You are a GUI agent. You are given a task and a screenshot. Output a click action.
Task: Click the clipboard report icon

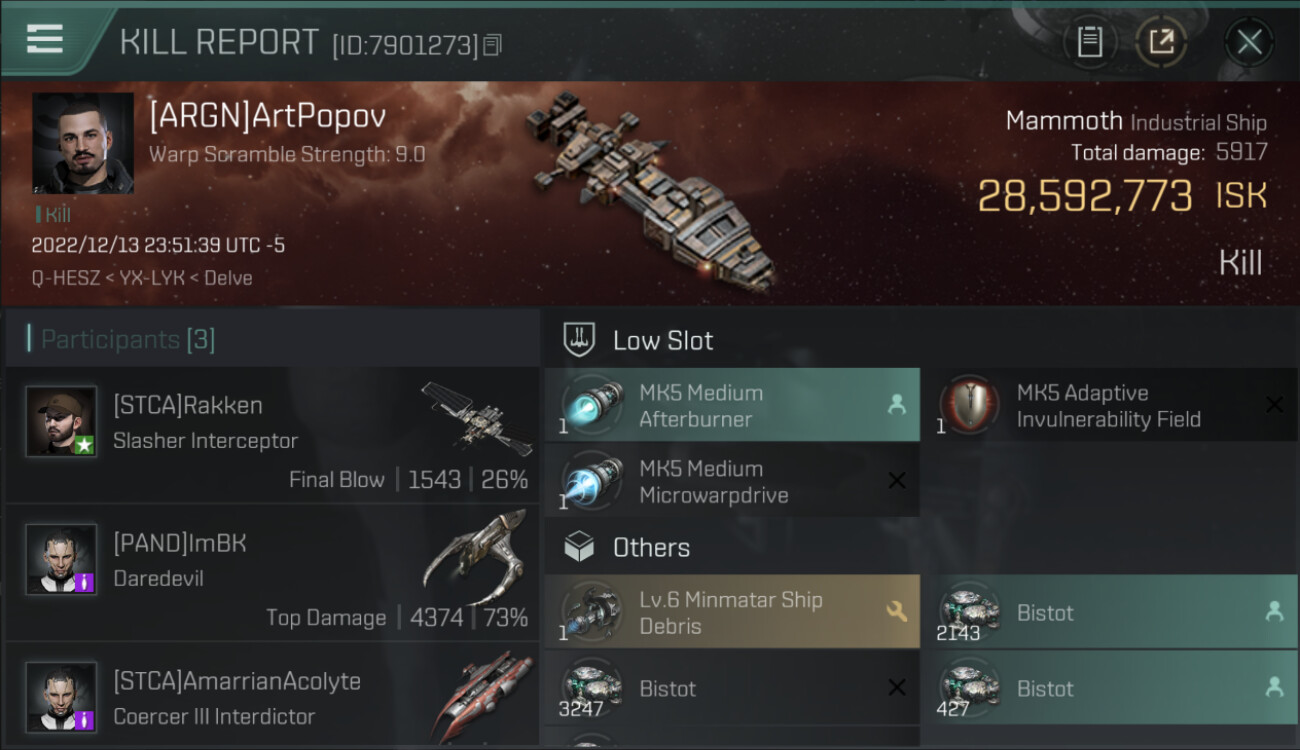1089,42
